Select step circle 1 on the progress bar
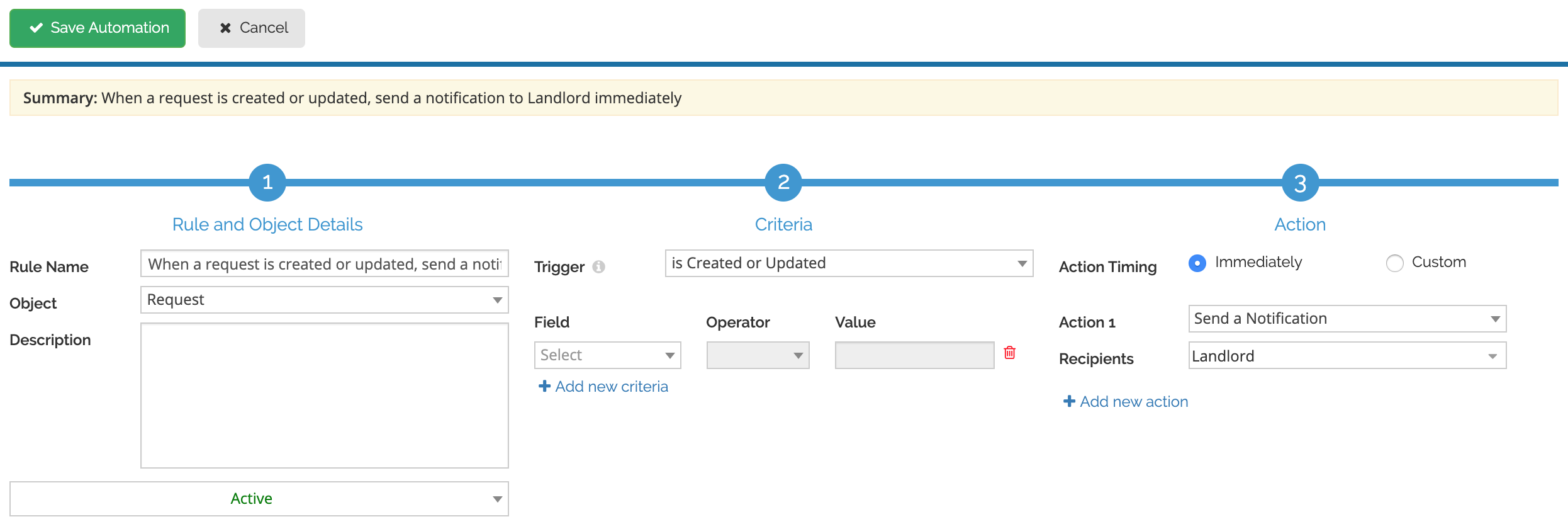Image resolution: width=1568 pixels, height=524 pixels. point(267,183)
